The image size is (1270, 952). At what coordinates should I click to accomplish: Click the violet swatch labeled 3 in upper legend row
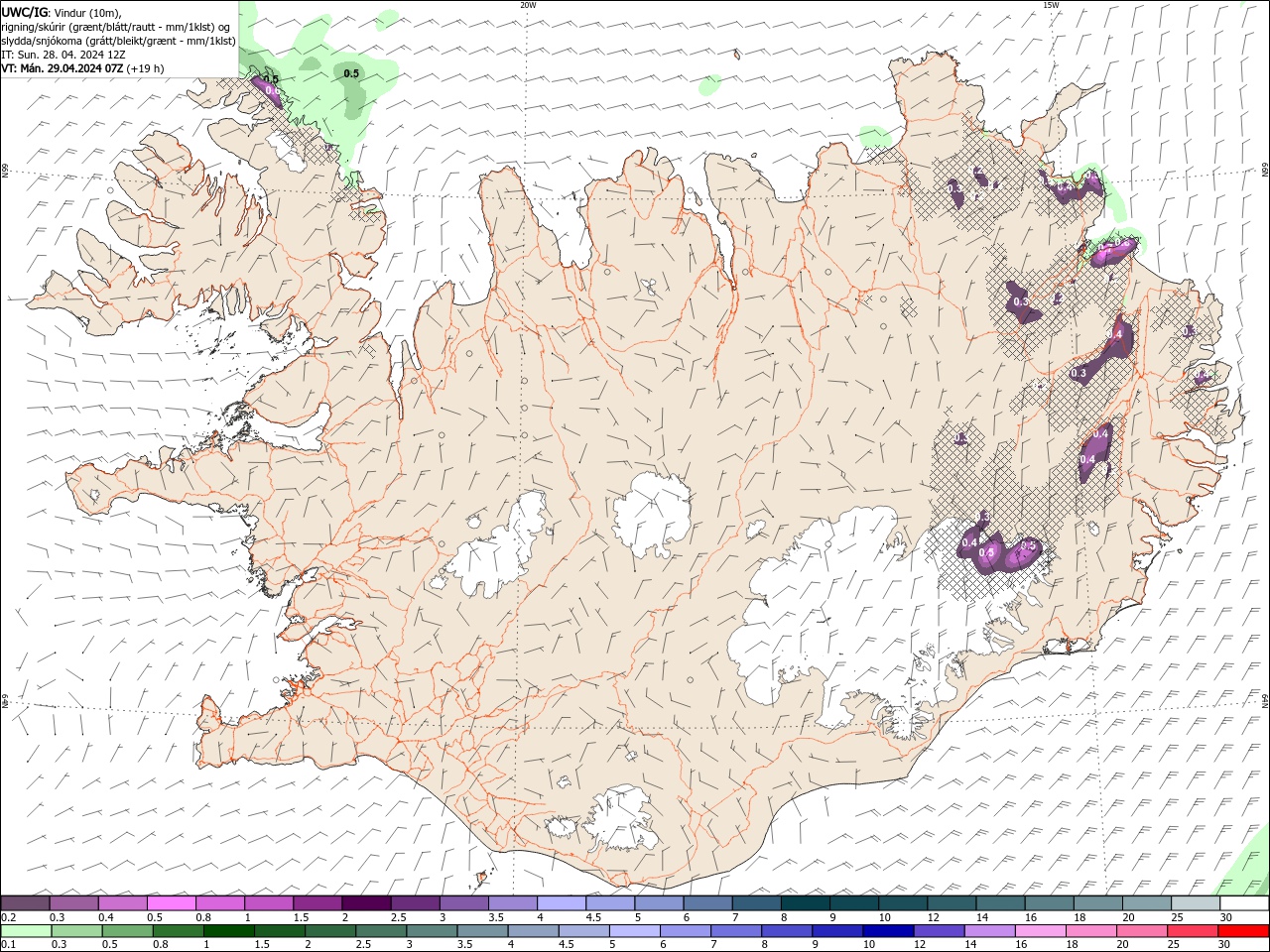[463, 902]
